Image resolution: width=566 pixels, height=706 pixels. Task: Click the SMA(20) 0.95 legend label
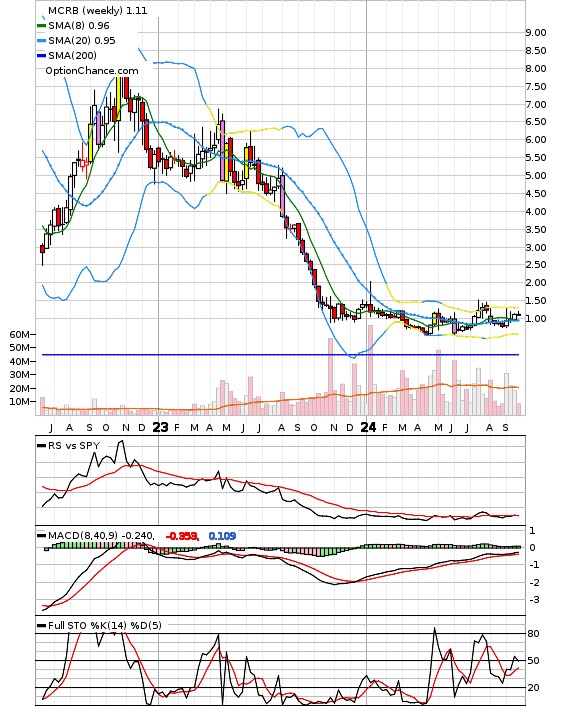pyautogui.click(x=82, y=41)
